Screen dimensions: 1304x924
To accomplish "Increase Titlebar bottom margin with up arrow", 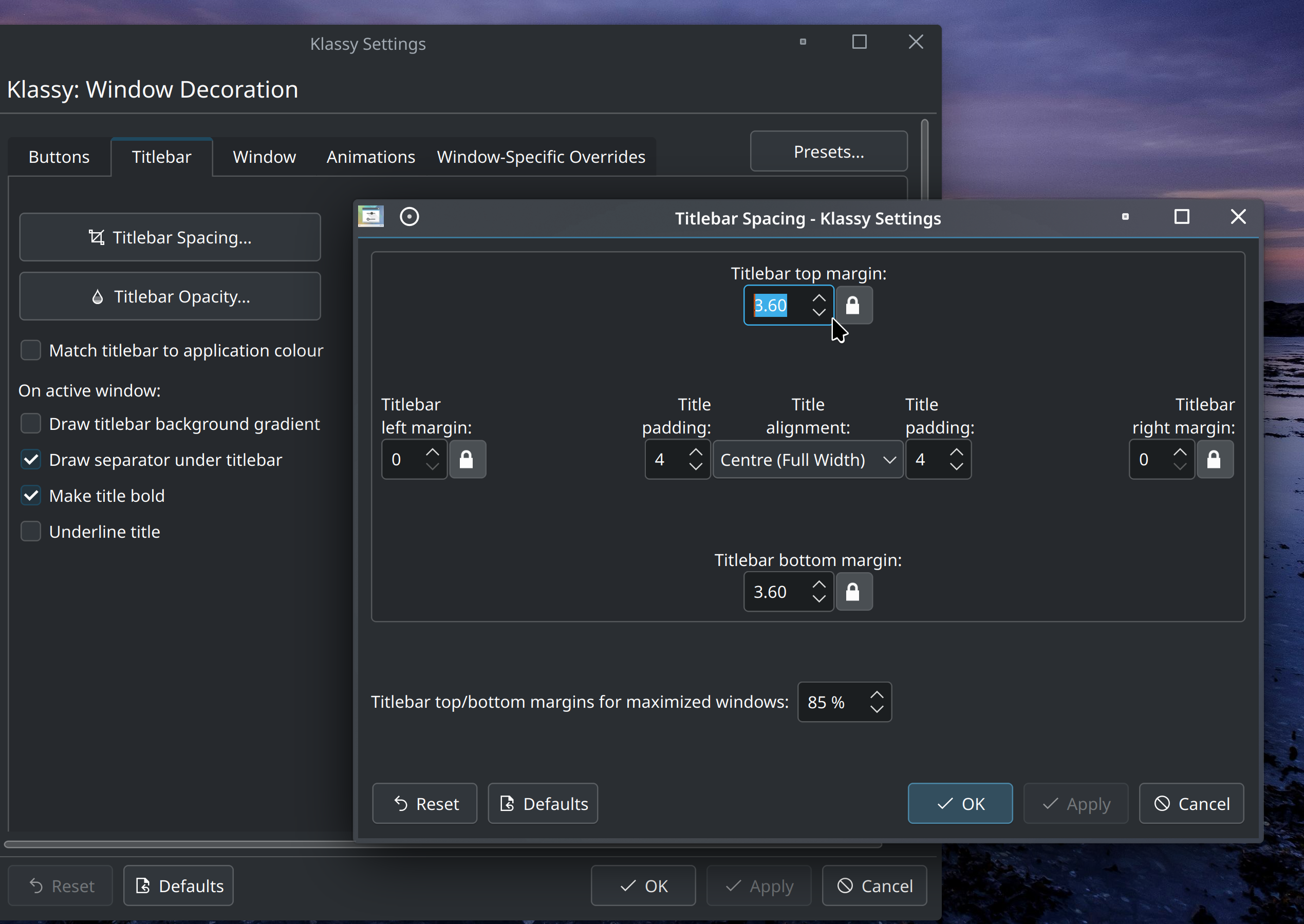I will [x=819, y=584].
